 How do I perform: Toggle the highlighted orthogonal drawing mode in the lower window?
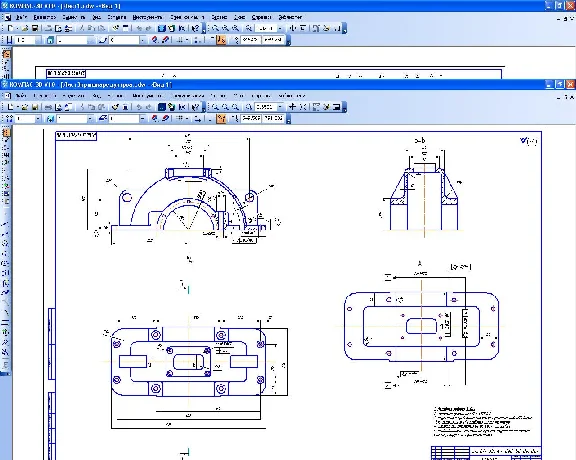point(221,118)
